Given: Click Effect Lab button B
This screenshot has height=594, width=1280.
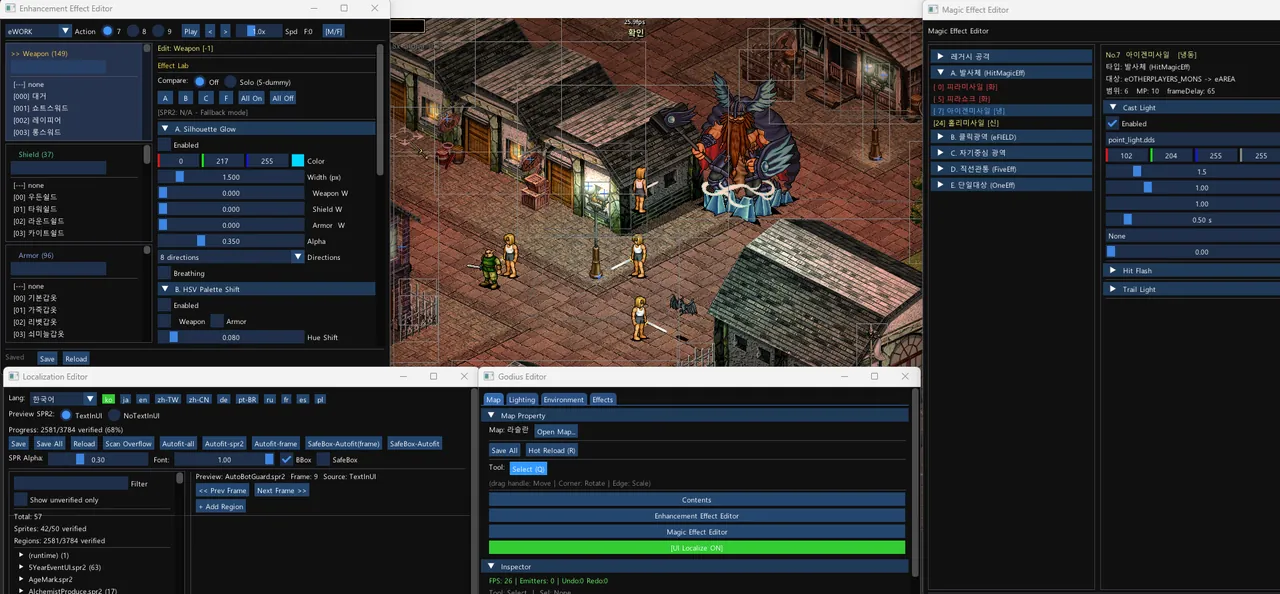Looking at the screenshot, I should pos(185,98).
